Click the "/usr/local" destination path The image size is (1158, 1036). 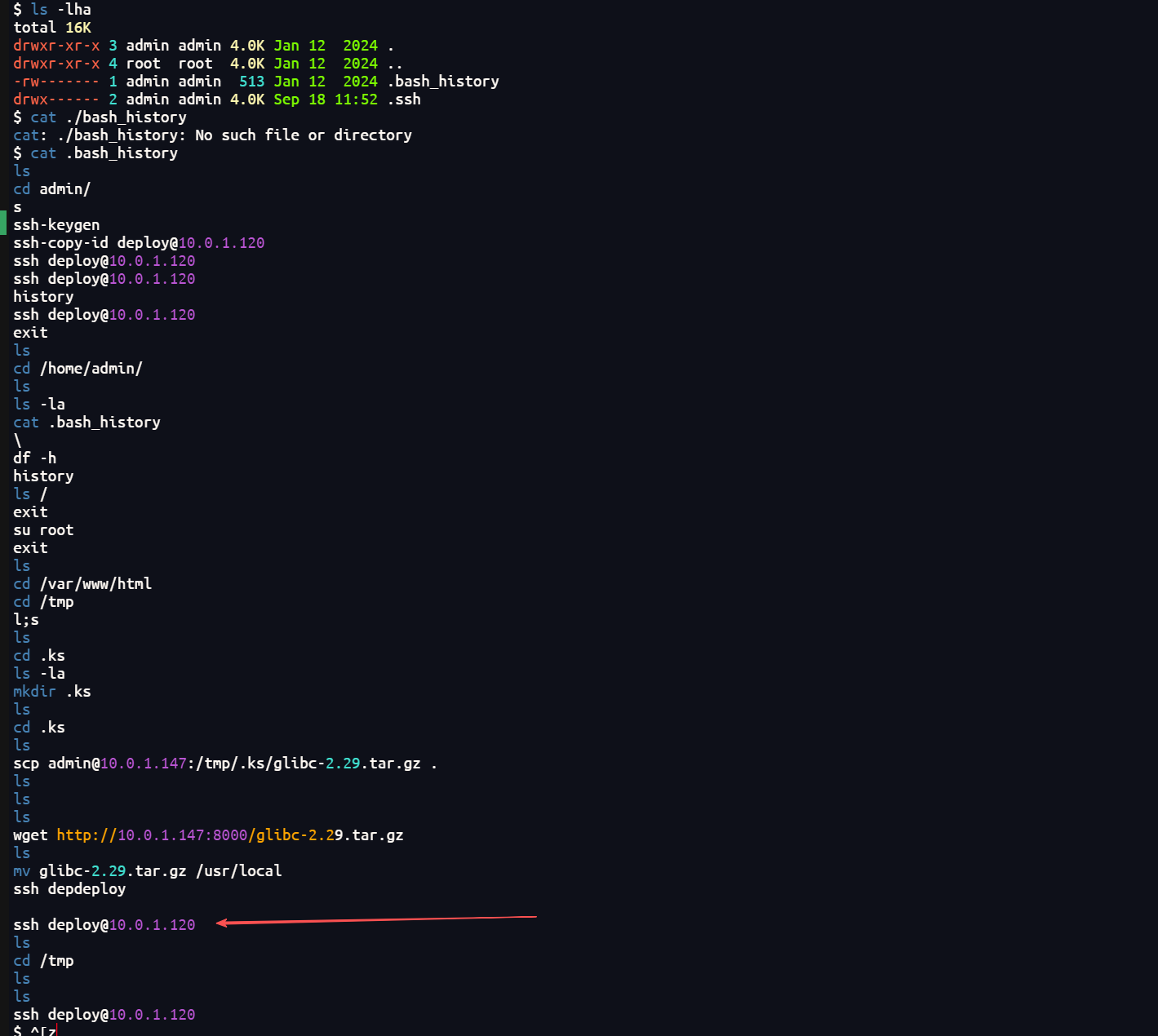point(239,871)
